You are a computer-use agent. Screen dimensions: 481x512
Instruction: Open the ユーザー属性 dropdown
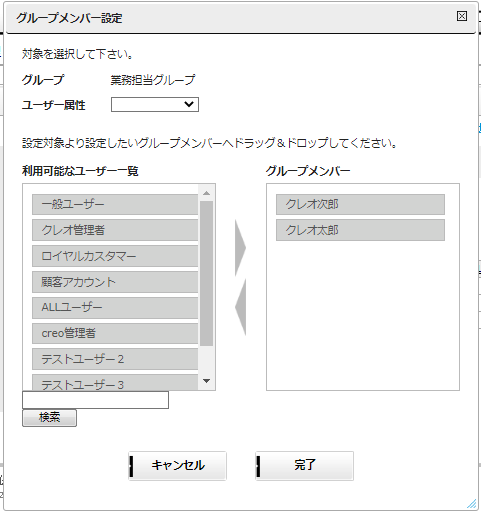pyautogui.click(x=155, y=104)
